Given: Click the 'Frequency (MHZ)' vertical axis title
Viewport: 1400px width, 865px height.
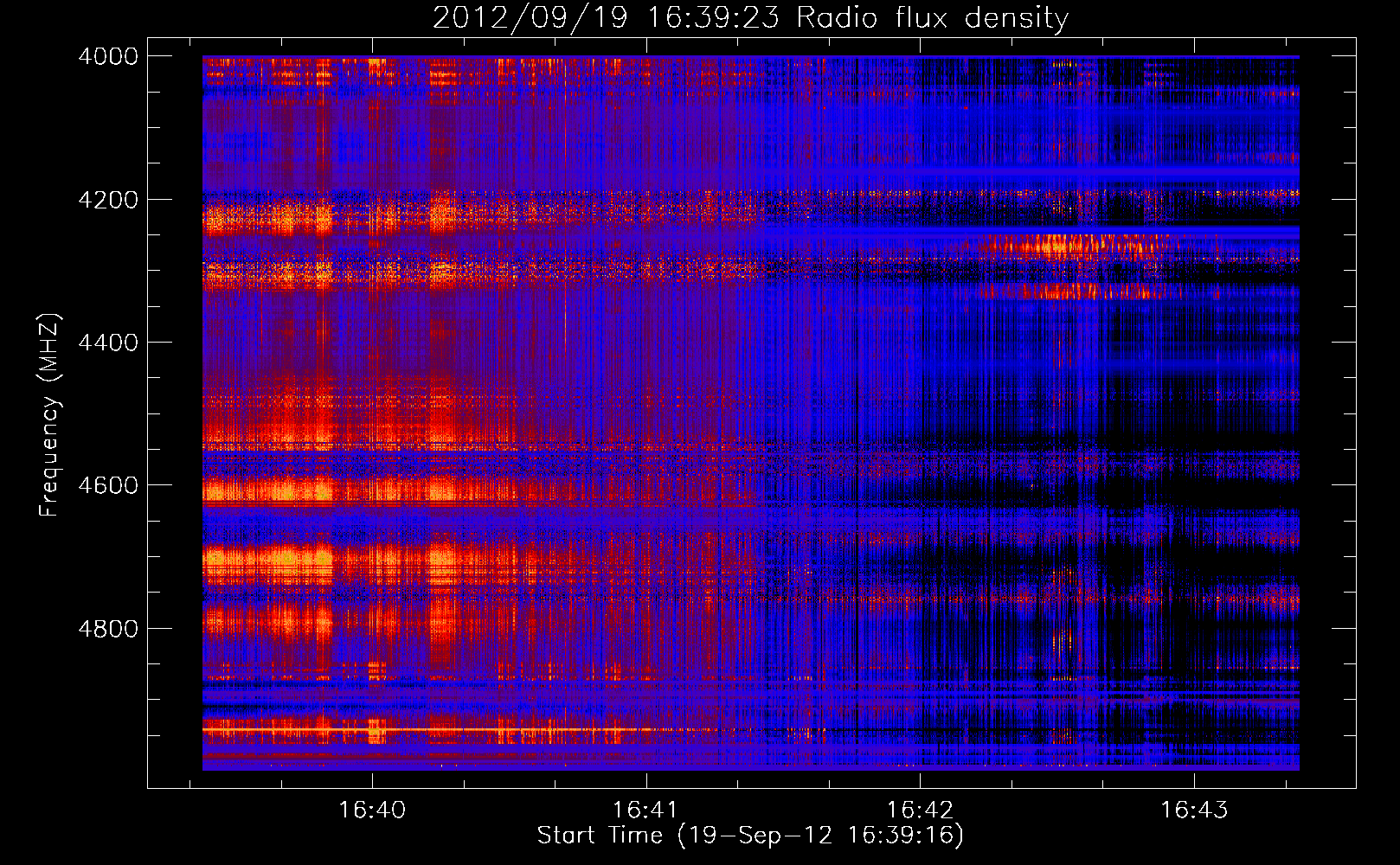Looking at the screenshot, I should [x=49, y=414].
